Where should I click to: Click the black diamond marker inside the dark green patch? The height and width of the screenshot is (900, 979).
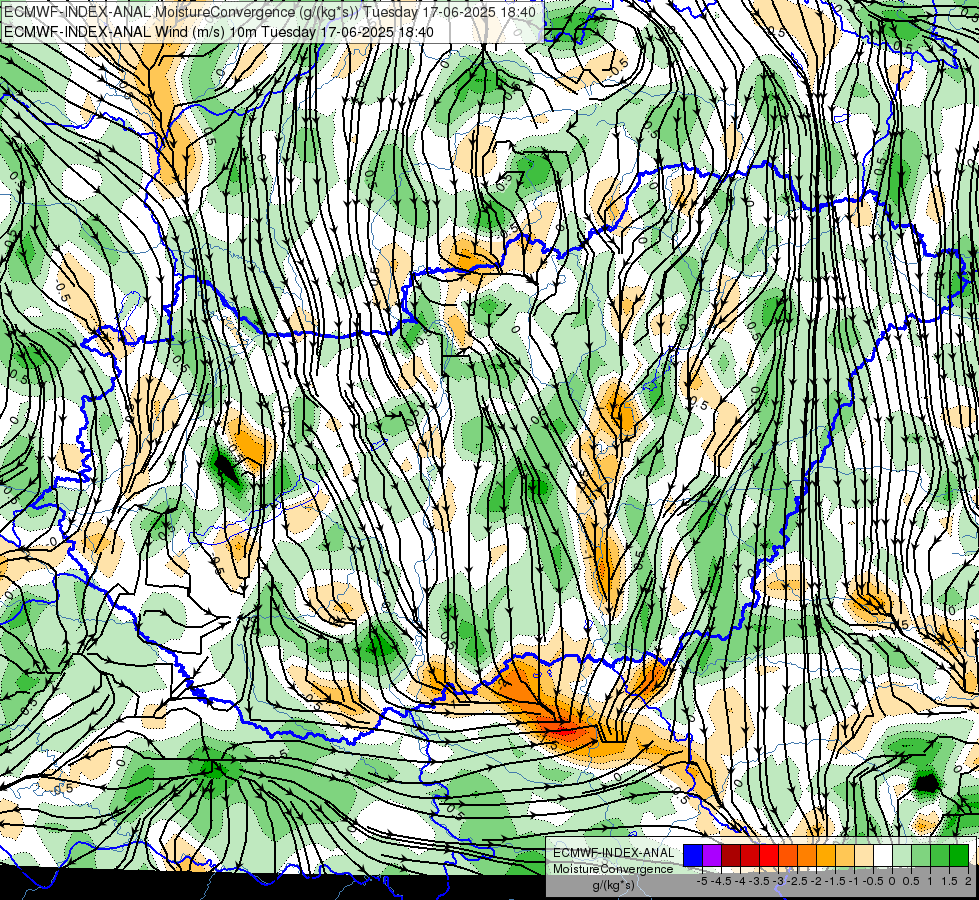pos(226,467)
